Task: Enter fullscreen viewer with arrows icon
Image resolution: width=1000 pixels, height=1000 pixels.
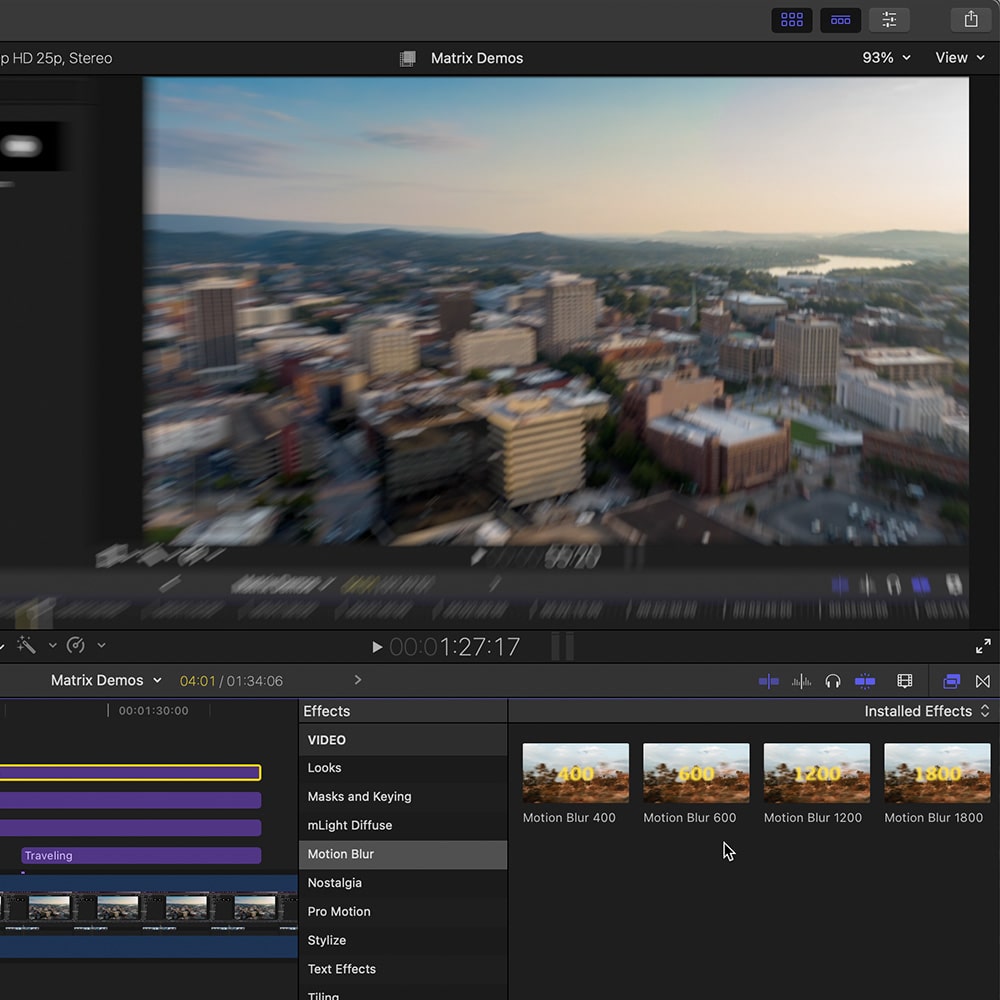Action: 983,646
